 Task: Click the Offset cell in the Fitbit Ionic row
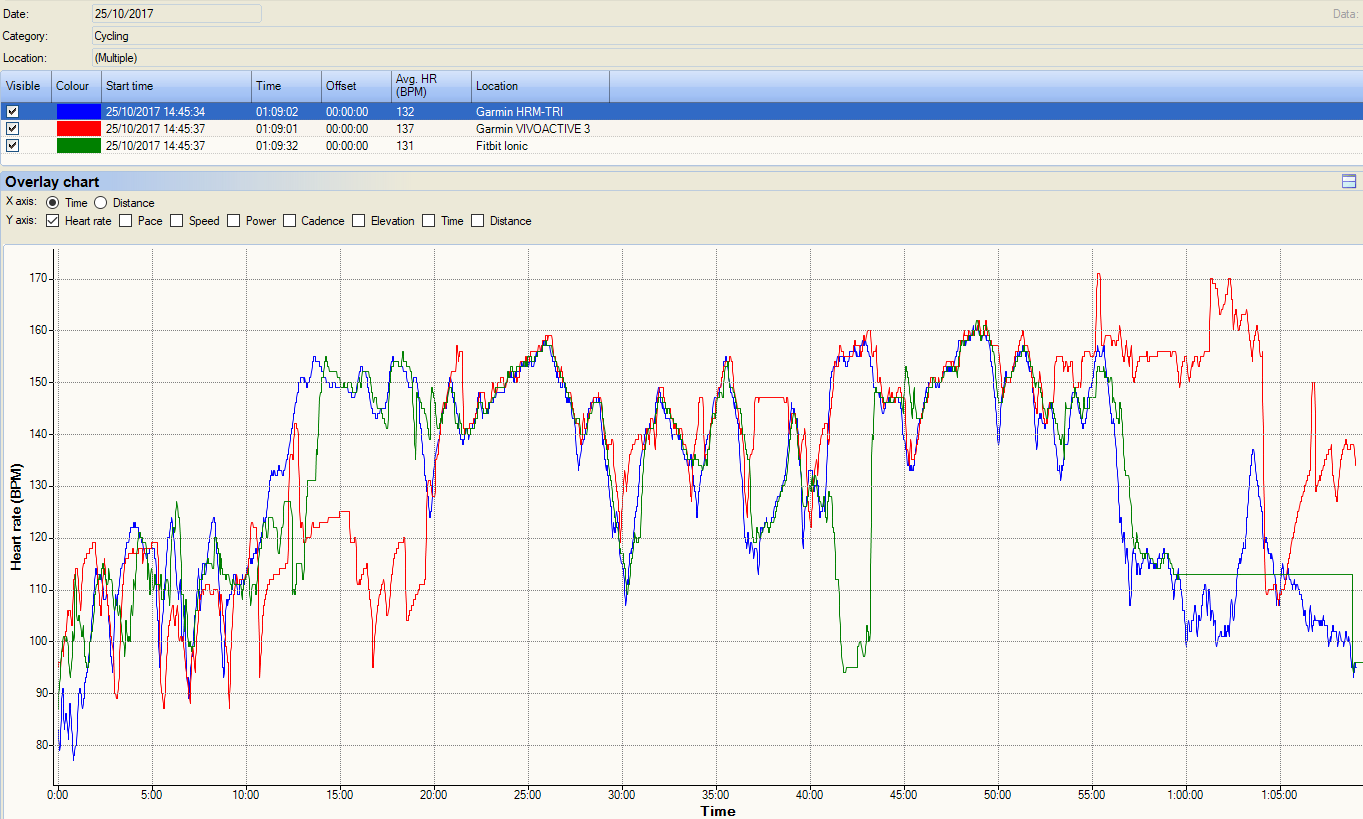point(347,145)
